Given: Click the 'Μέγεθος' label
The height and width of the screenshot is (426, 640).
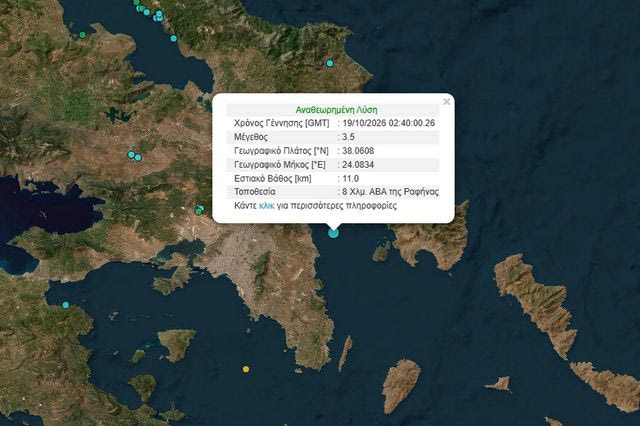Looking at the screenshot, I should coord(251,137).
